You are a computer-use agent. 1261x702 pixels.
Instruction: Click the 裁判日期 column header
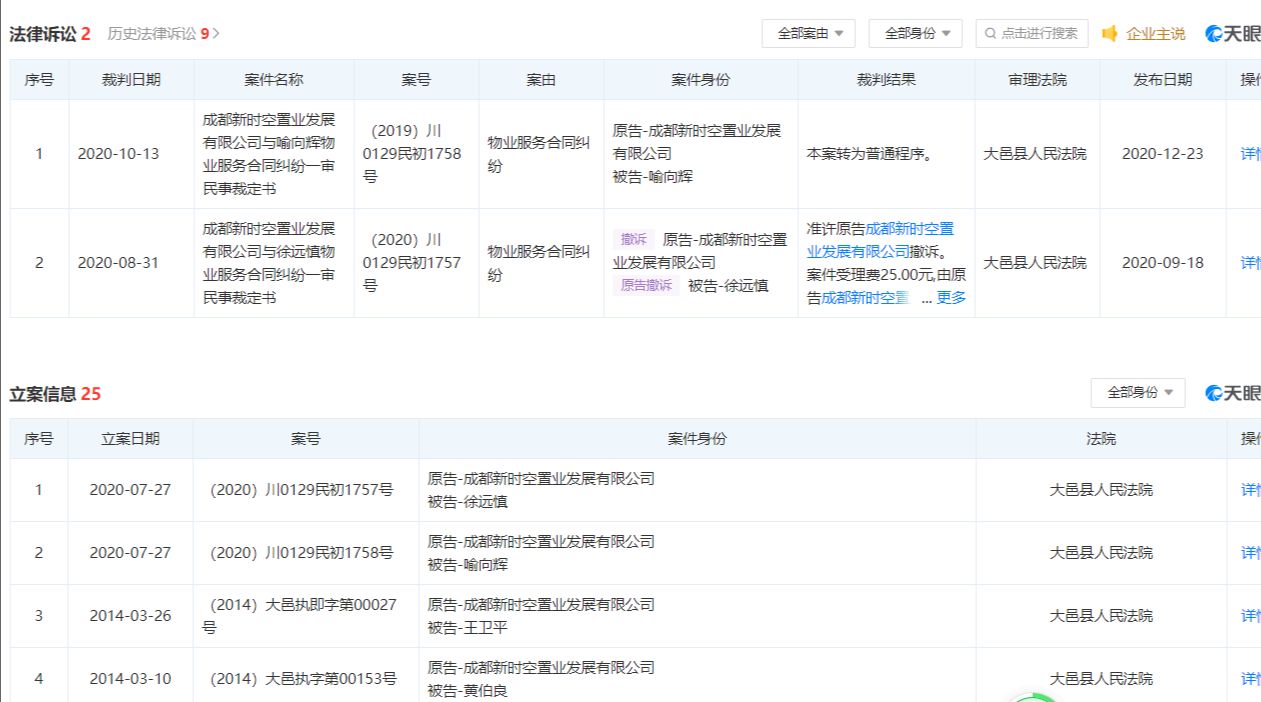coord(131,80)
